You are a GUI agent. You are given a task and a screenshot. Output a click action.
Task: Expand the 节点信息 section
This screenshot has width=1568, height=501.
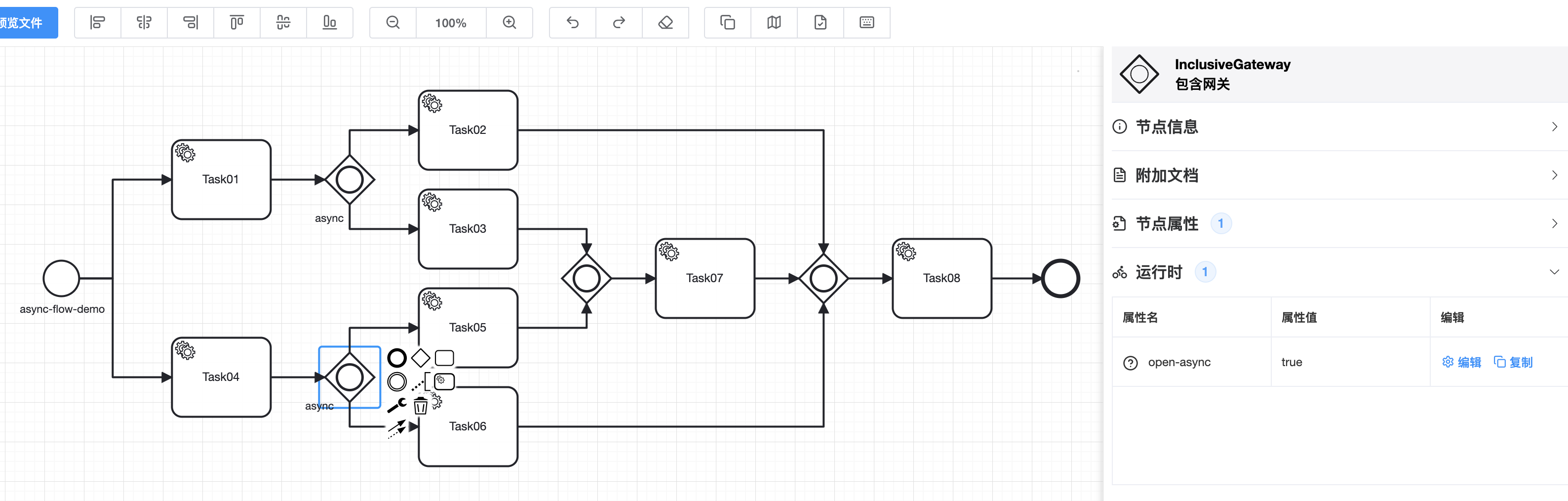(x=1340, y=127)
